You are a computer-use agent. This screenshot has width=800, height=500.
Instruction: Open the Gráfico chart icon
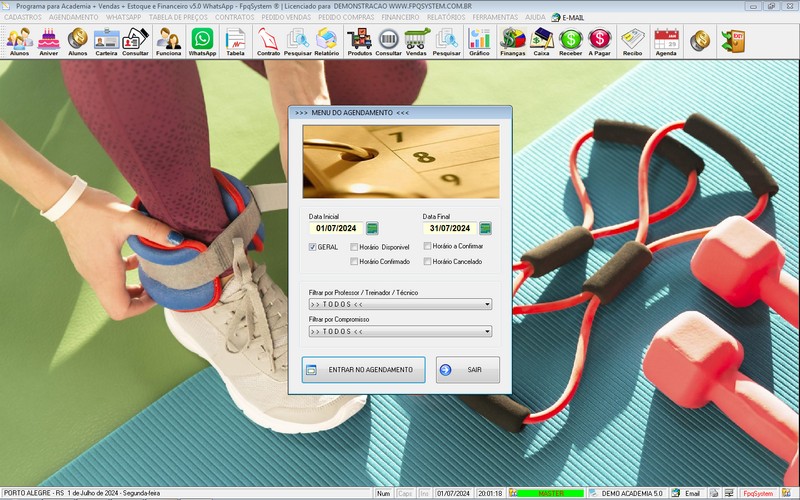click(x=479, y=41)
